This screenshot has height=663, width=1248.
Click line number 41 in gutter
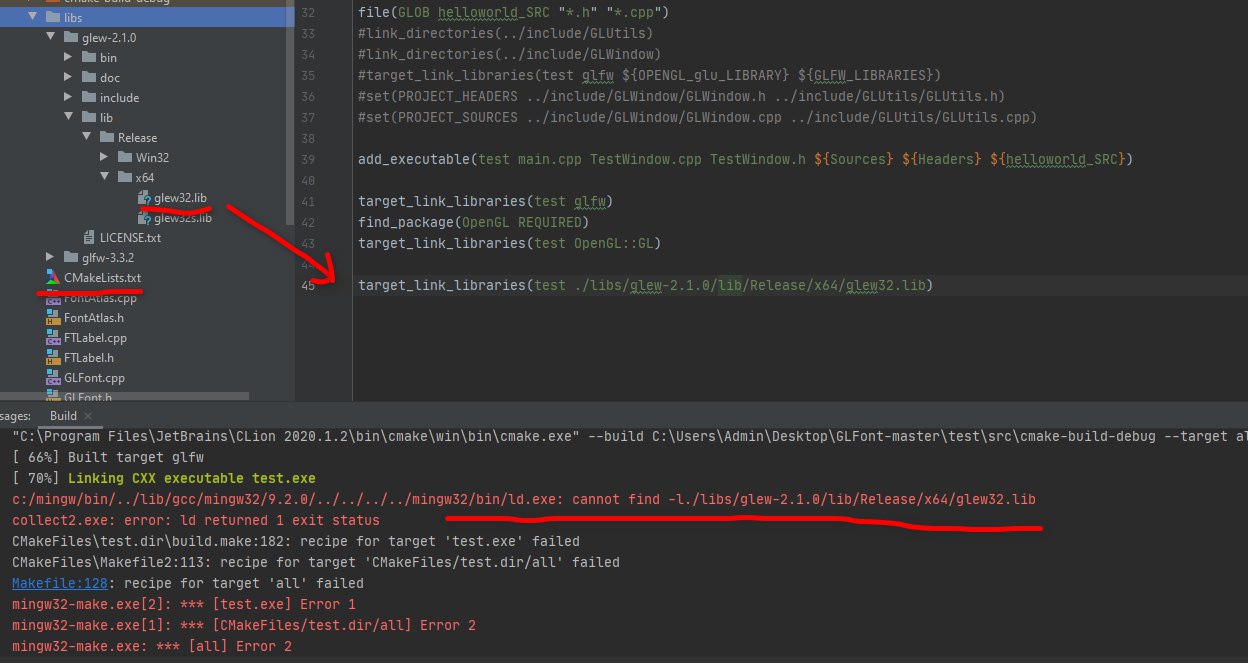click(x=308, y=201)
